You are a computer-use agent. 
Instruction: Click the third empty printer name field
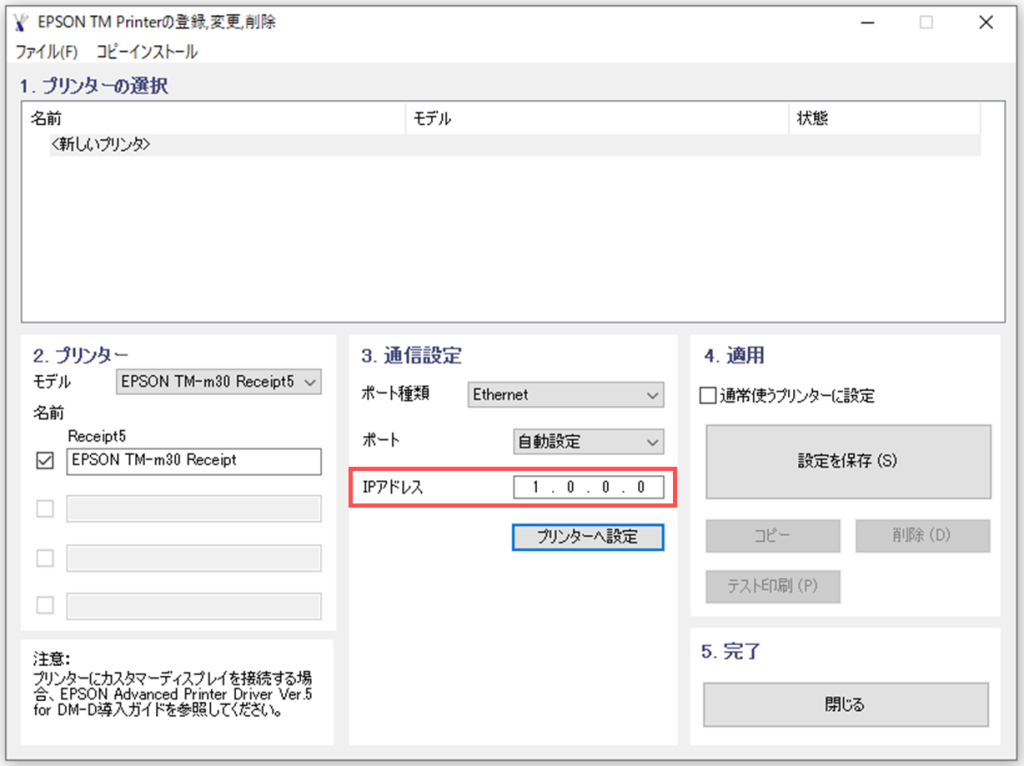[194, 558]
